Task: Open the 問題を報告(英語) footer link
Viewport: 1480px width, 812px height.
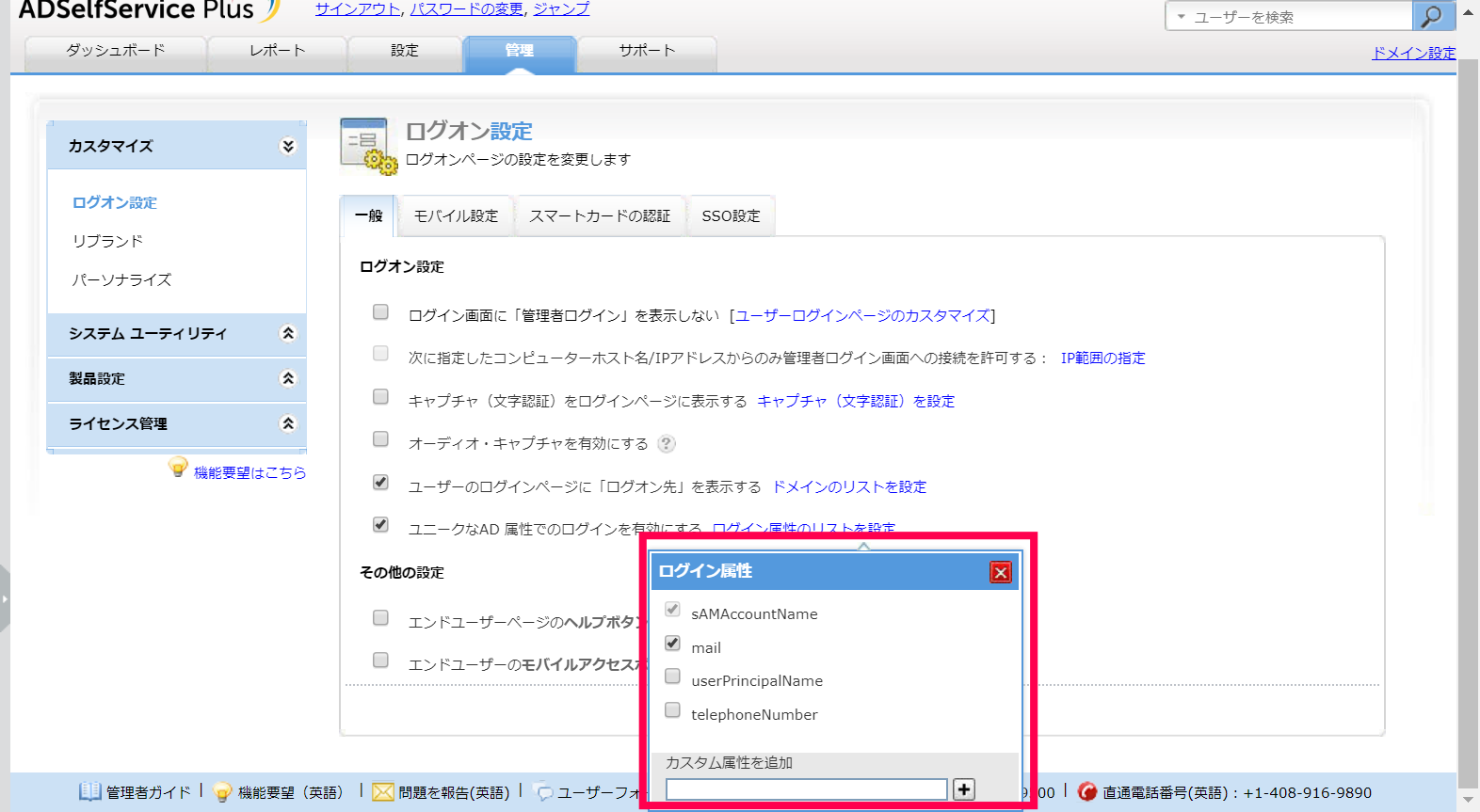Action: (454, 793)
